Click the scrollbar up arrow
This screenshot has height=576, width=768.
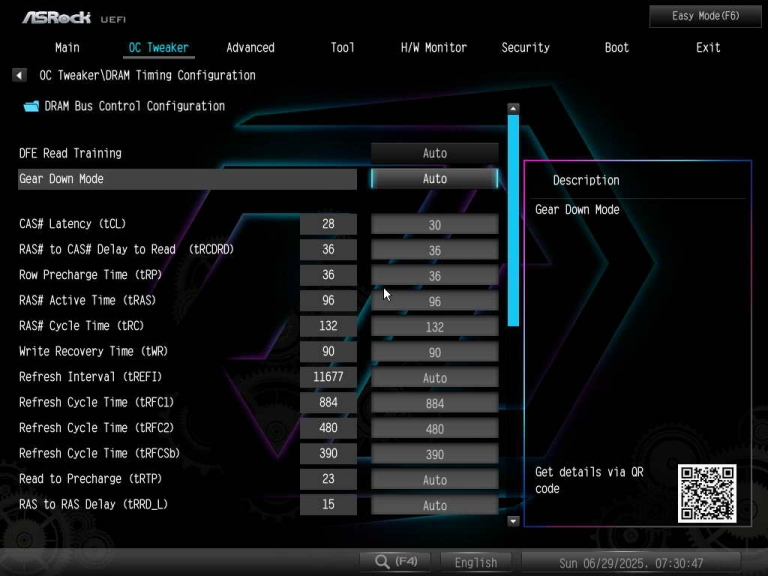513,108
